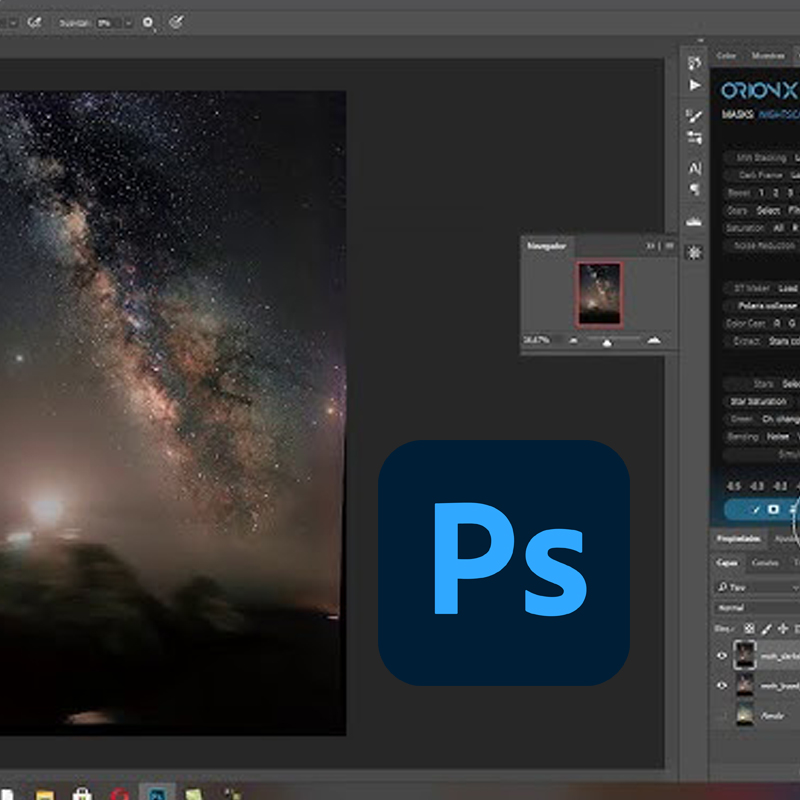Hide the second layer via its eye icon
The width and height of the screenshot is (800, 800).
coord(722,685)
